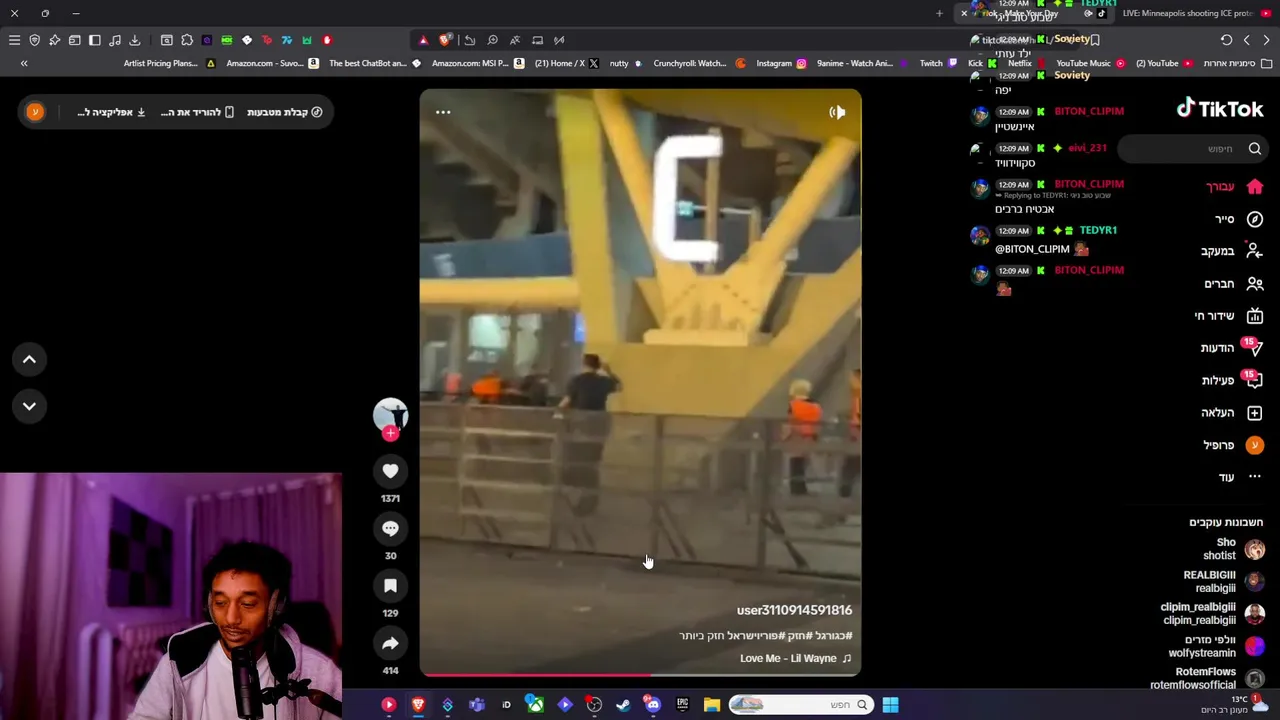
Task: Open the browser music note icon
Action: [x=114, y=40]
